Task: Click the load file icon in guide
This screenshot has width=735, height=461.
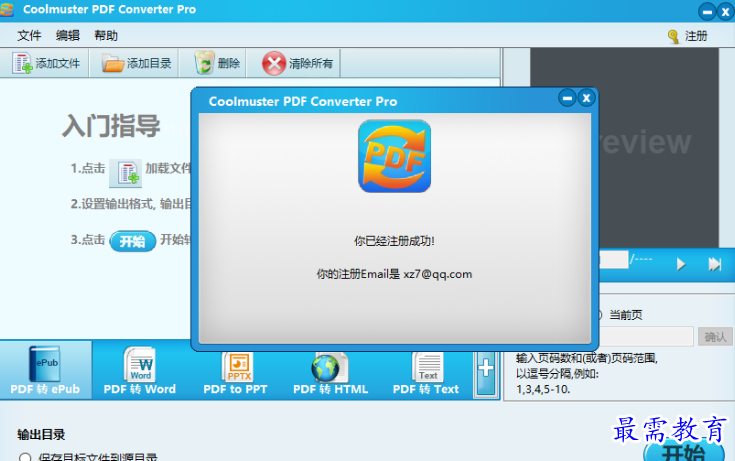Action: pyautogui.click(x=126, y=173)
